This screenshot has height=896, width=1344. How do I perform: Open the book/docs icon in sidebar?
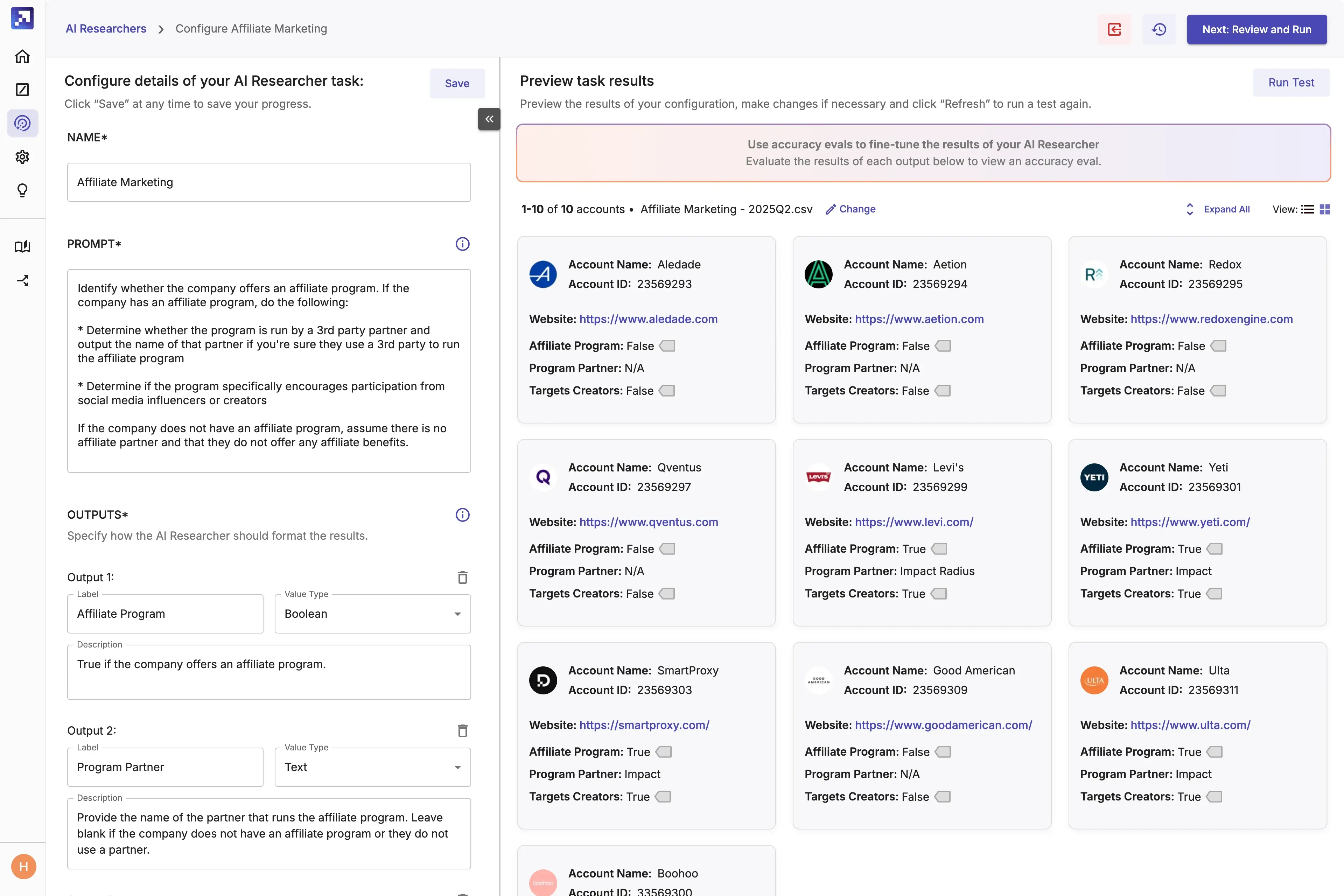22,246
